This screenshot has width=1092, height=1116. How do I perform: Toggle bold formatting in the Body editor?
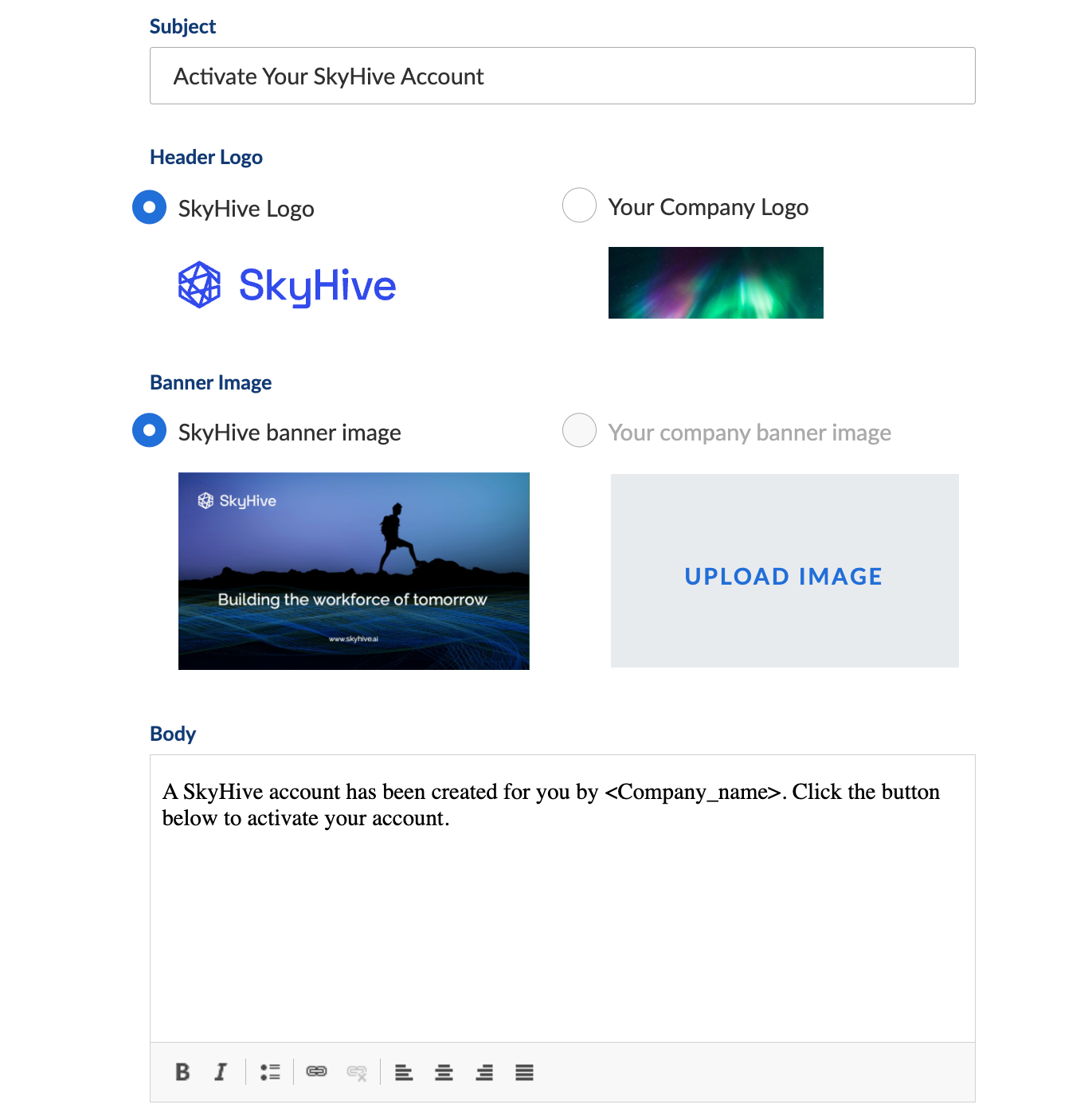coord(182,1072)
